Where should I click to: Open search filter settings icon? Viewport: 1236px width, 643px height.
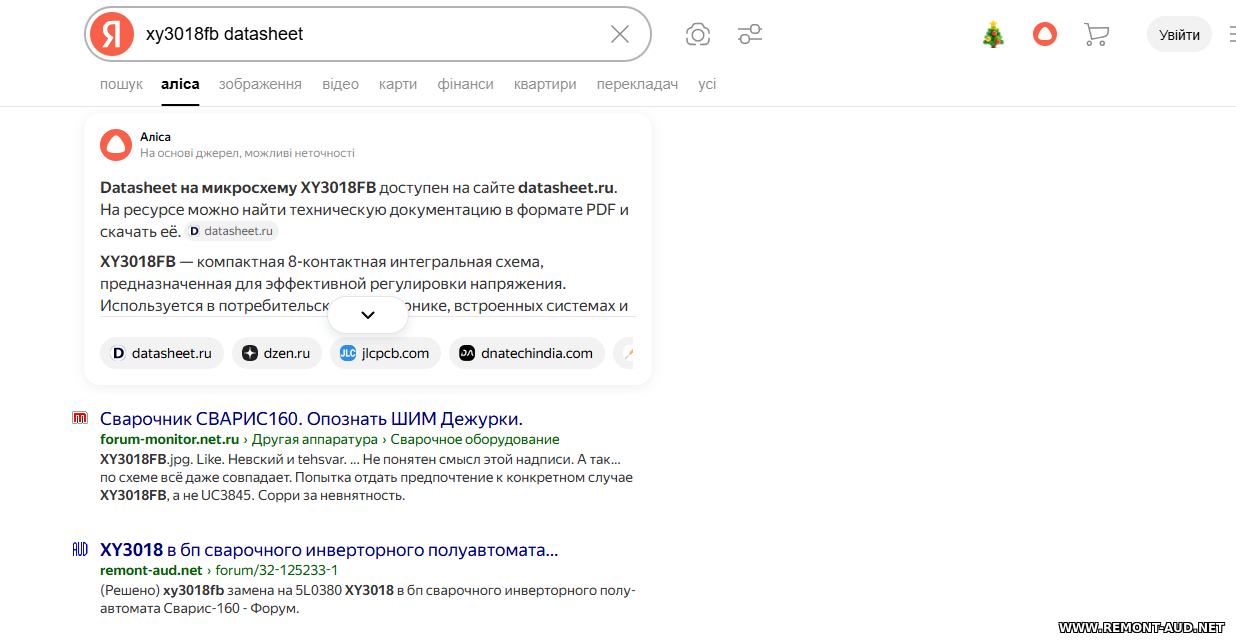coord(750,35)
